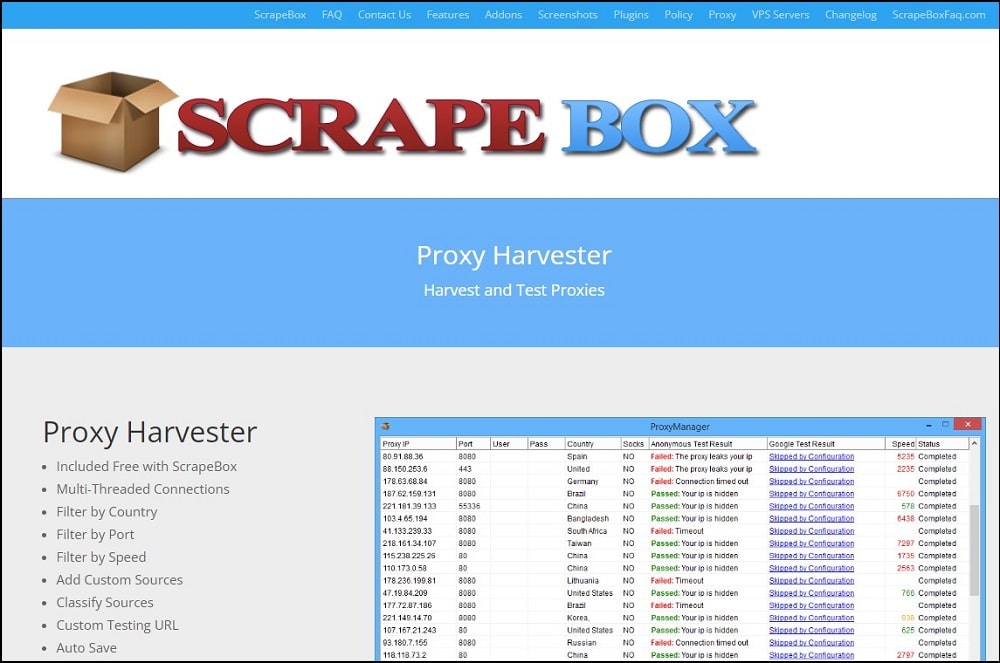Click 'Multi-Threaded Connections' list item
The height and width of the screenshot is (663, 1000).
pos(143,489)
